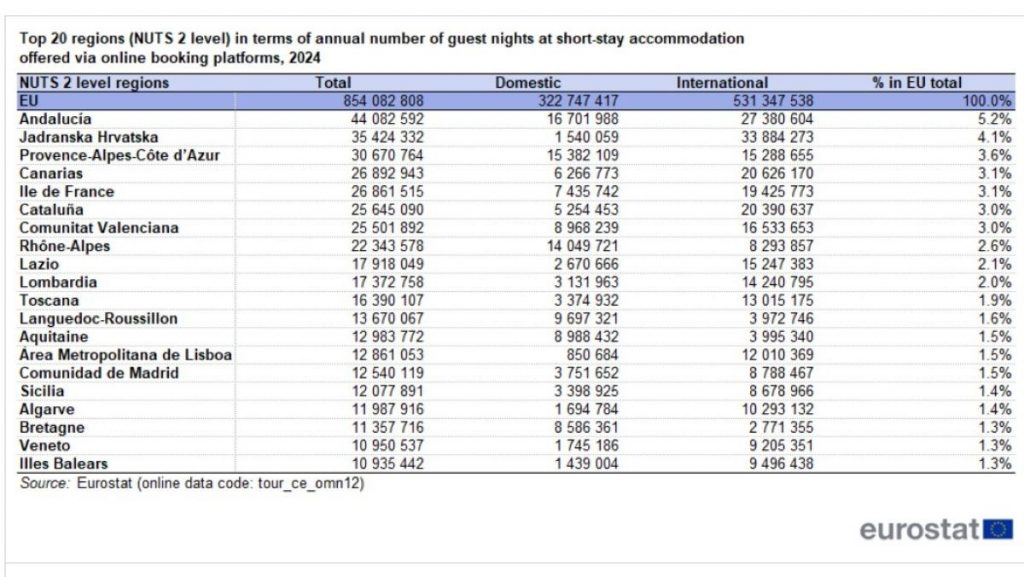The height and width of the screenshot is (577, 1024).
Task: Click EU percentage 100.0%
Action: pos(987,101)
